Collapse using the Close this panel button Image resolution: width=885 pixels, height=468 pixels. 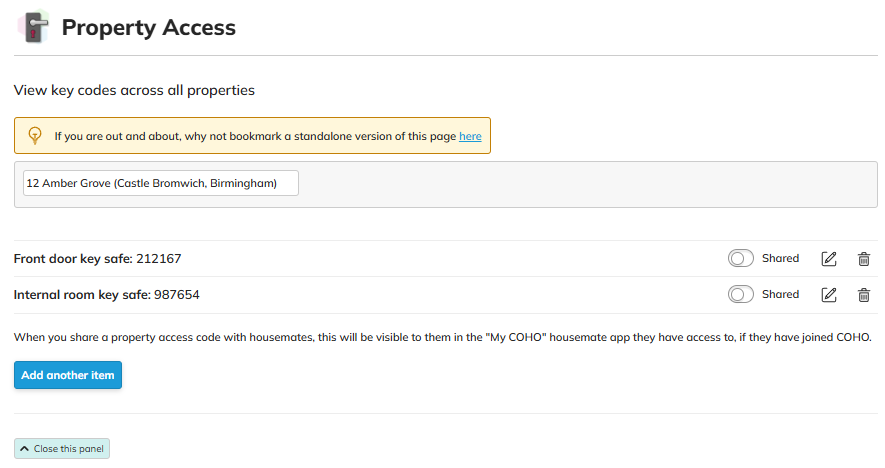pyautogui.click(x=62, y=449)
